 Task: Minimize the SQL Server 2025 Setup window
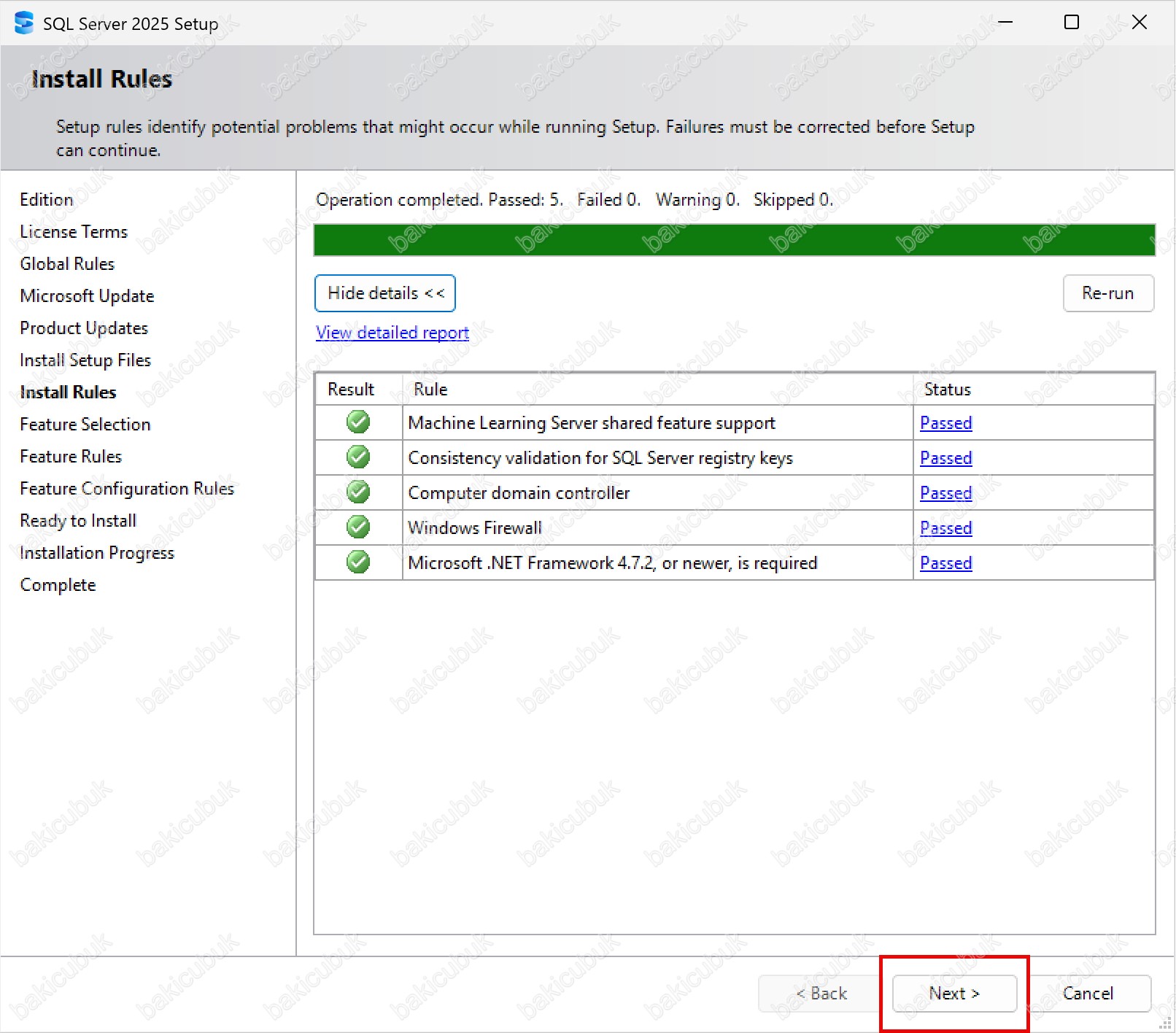point(1005,23)
